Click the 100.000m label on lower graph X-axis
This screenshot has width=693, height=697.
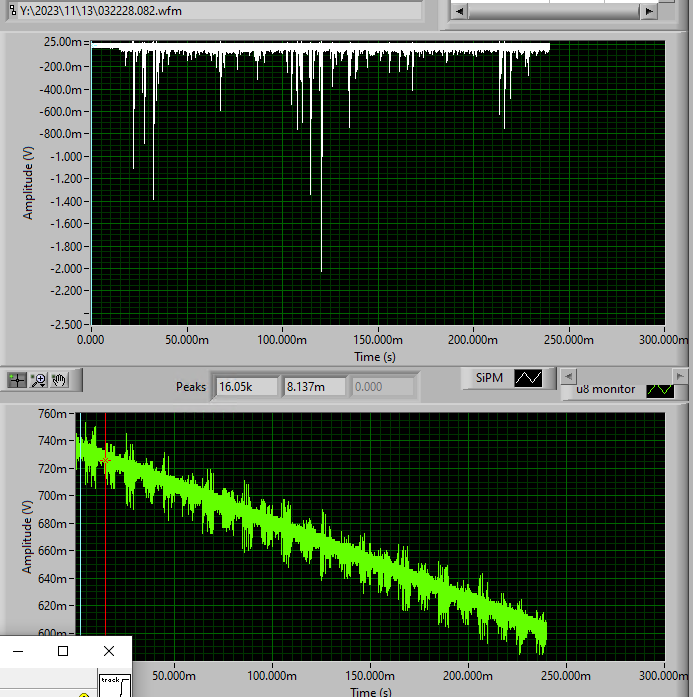[x=272, y=676]
